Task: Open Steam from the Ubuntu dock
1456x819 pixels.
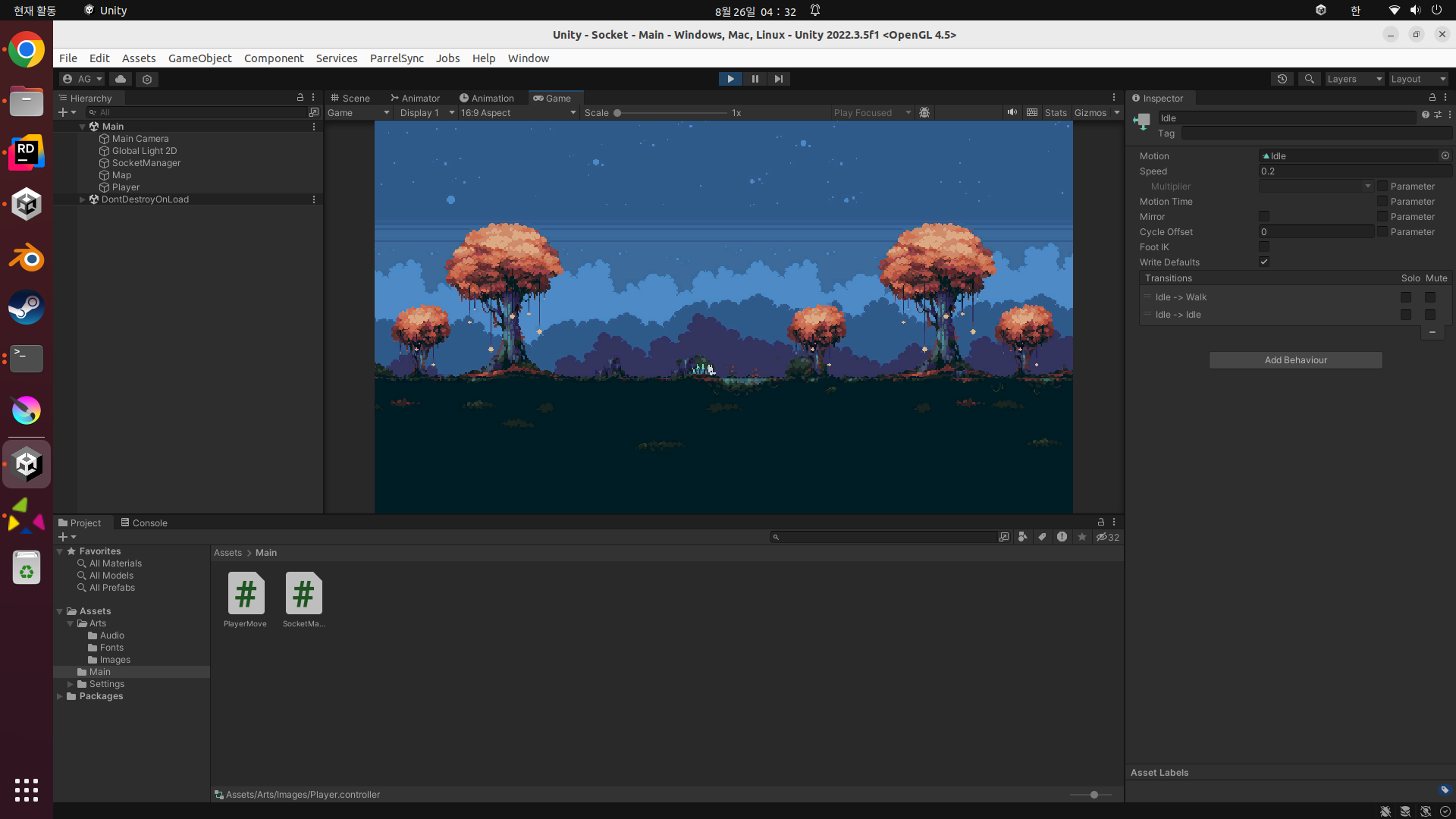Action: 27,308
